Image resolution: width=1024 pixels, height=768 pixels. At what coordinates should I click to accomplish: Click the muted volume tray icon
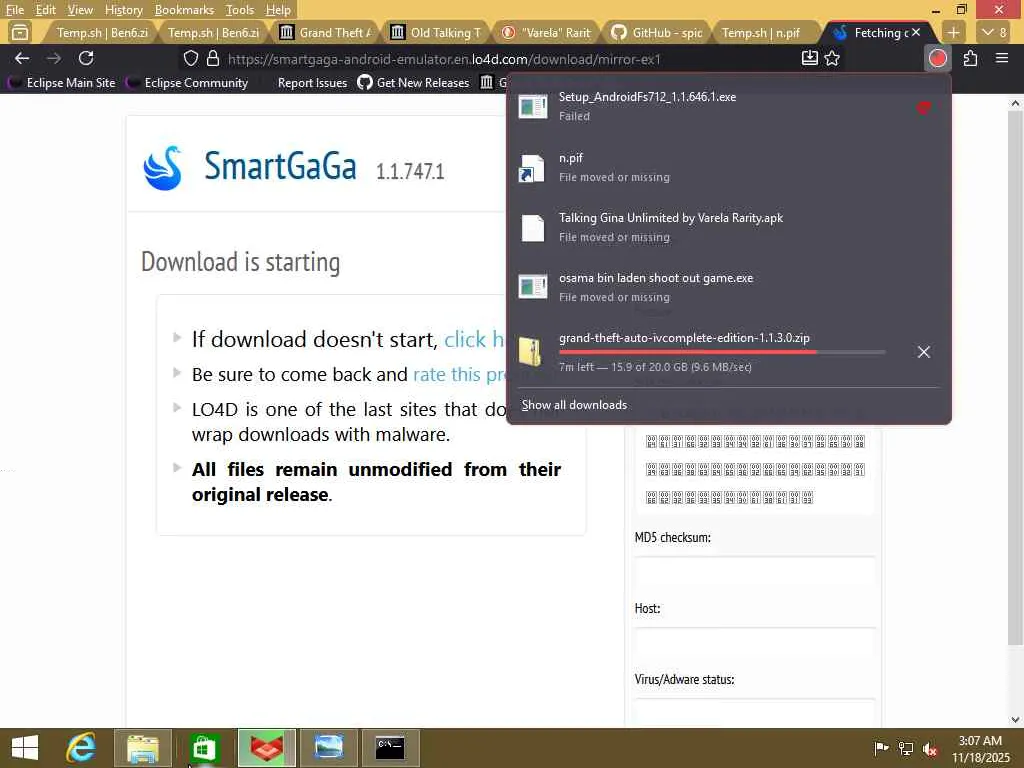tap(930, 748)
